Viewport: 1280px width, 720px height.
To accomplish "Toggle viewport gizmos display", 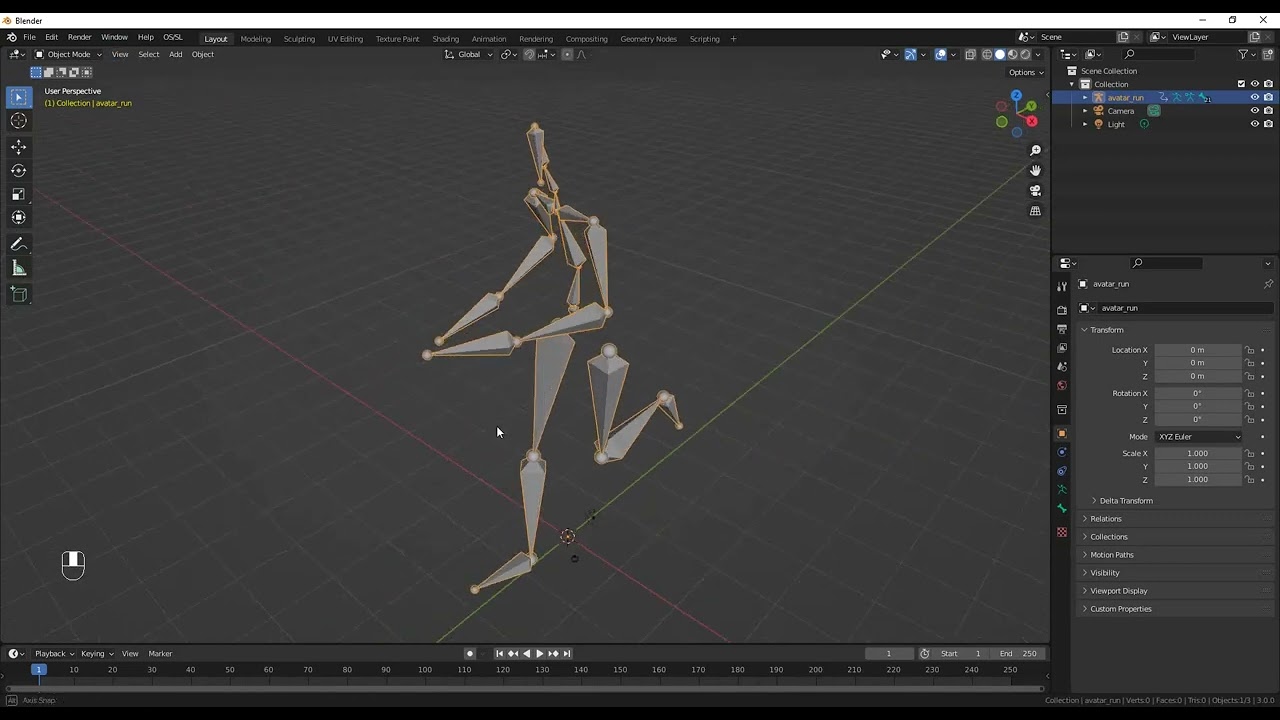I will tap(910, 55).
